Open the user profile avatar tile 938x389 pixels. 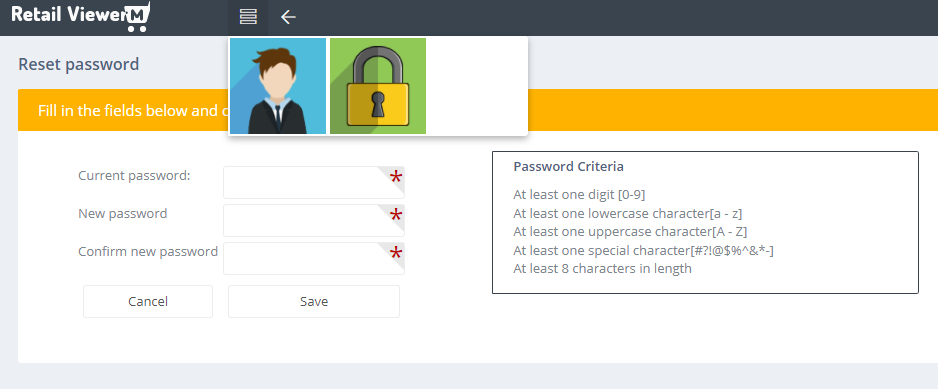point(278,86)
